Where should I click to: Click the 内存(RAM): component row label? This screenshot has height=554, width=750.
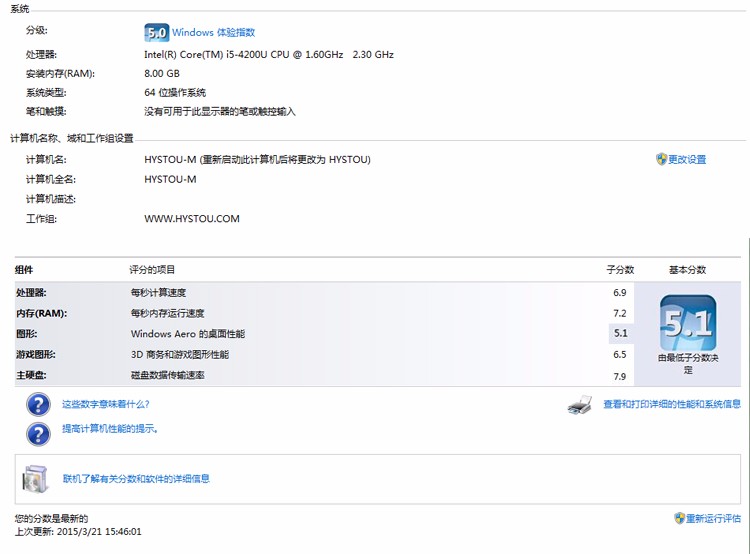click(42, 313)
